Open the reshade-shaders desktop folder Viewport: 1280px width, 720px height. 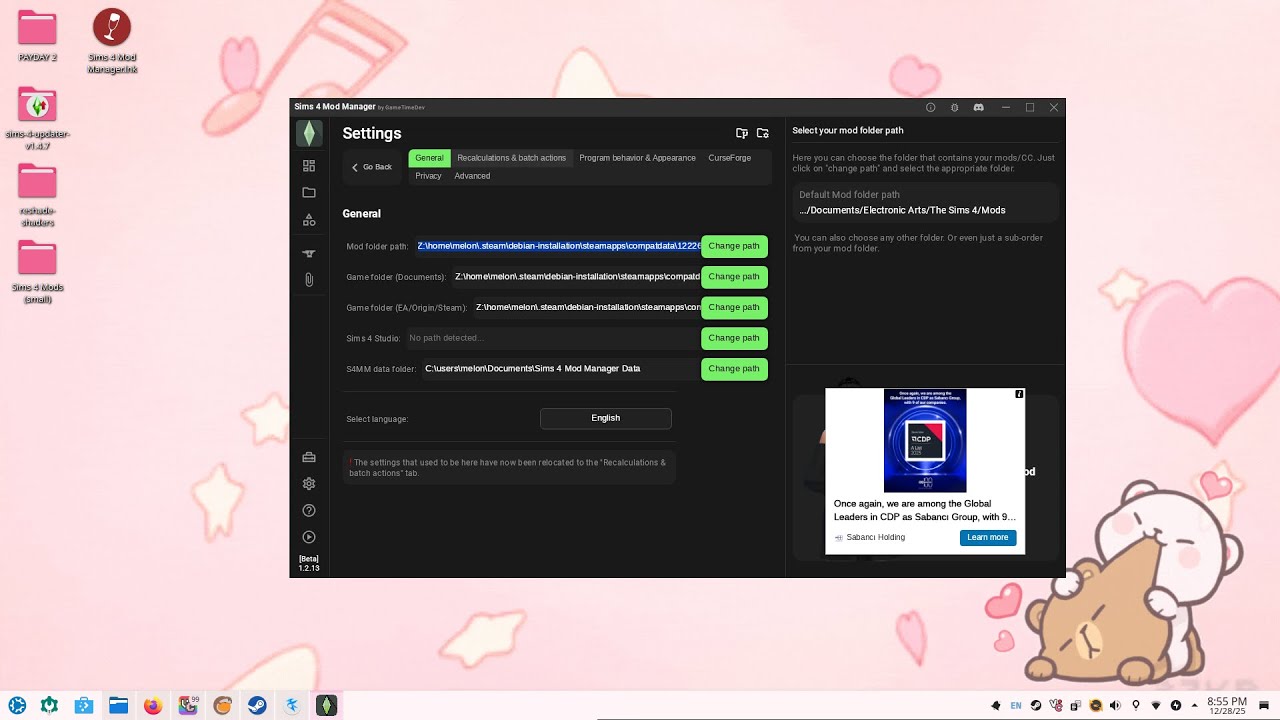[37, 195]
